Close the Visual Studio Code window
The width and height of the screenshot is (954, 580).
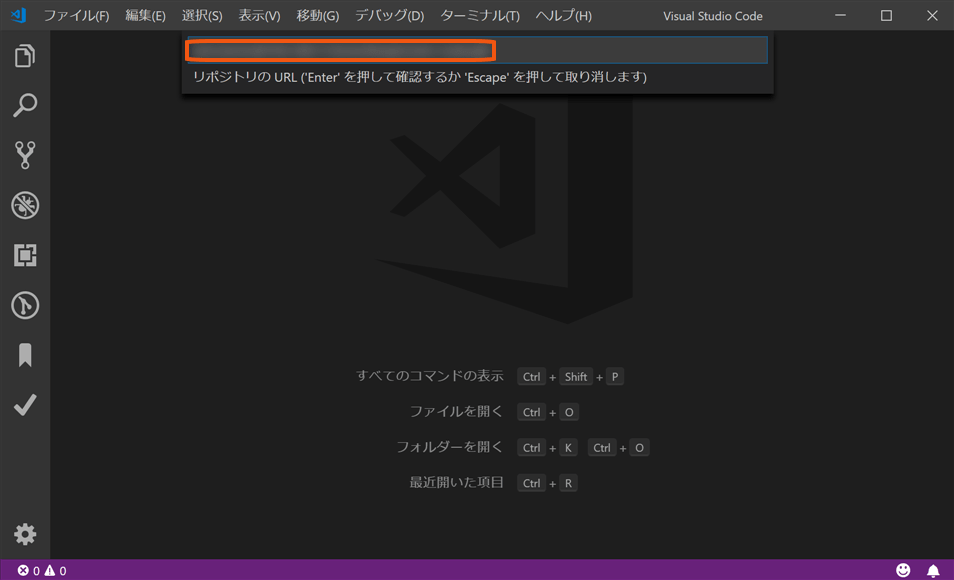coord(932,15)
